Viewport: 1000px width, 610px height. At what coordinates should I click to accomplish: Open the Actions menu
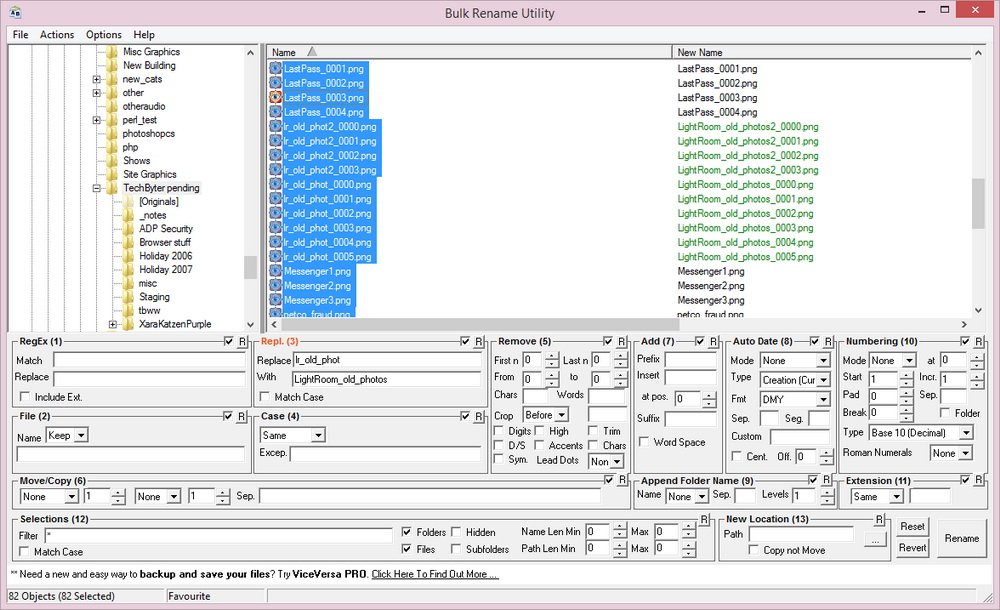[57, 34]
